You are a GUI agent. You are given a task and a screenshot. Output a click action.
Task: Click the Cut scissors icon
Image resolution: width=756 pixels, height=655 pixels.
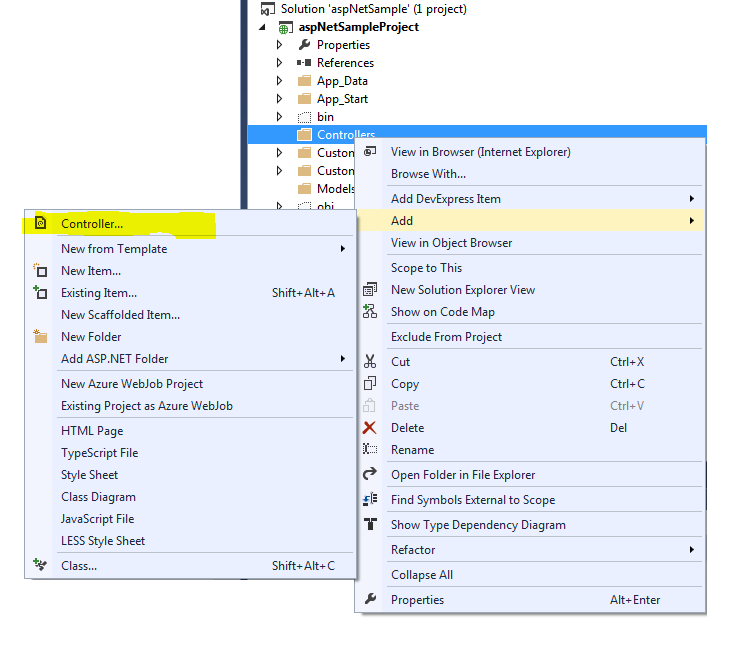(370, 361)
